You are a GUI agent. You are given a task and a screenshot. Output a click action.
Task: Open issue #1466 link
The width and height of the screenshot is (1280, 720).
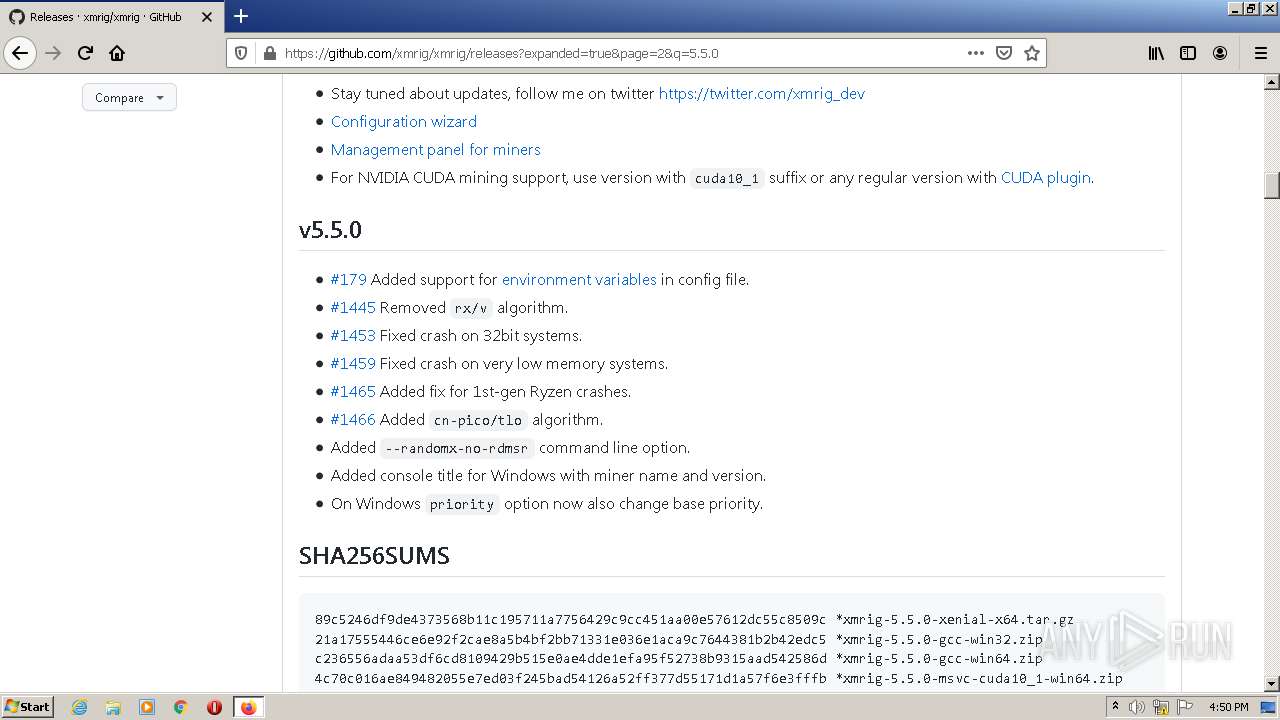click(x=352, y=419)
